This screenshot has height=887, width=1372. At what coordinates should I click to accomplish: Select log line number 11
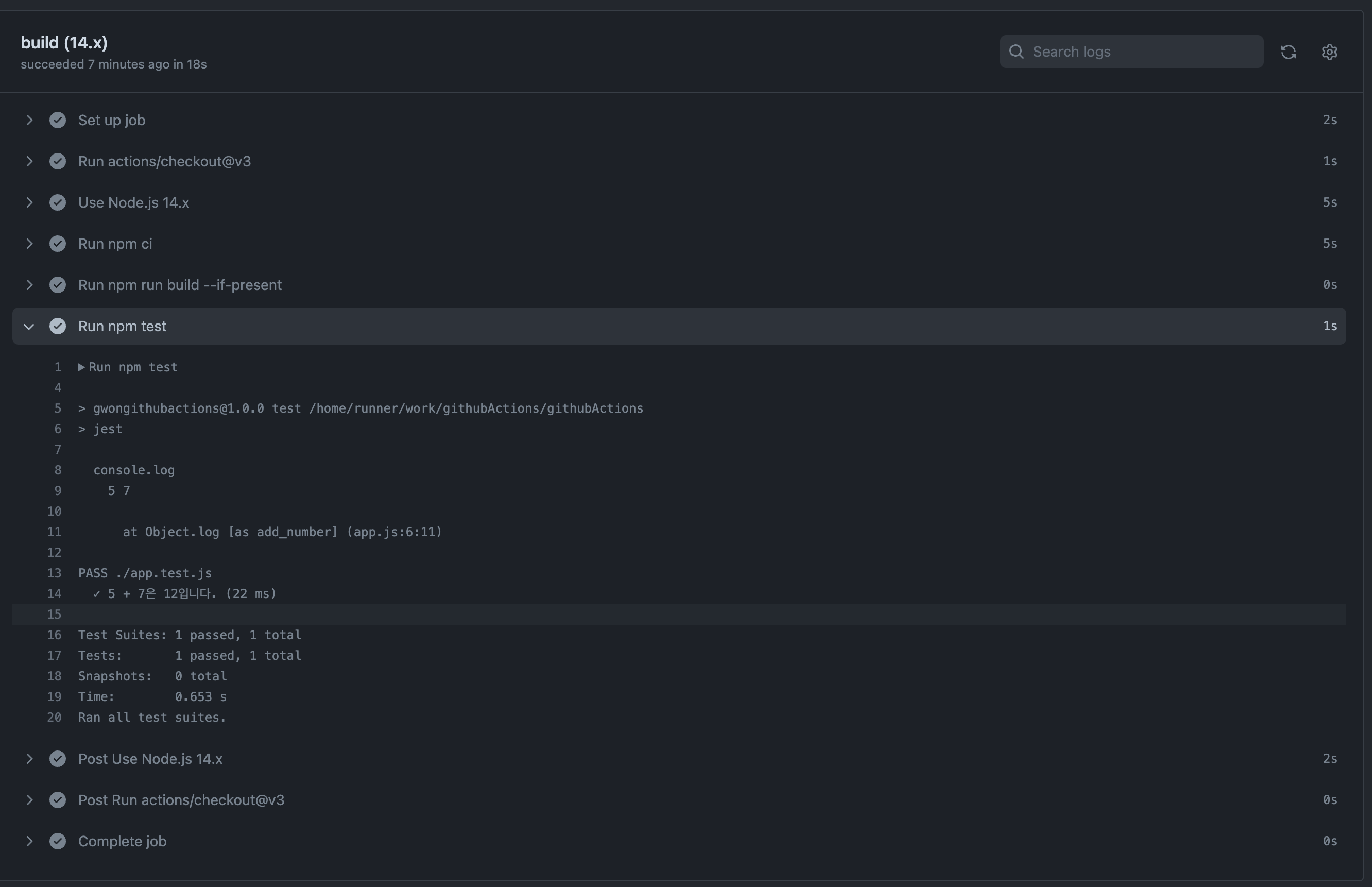(54, 532)
